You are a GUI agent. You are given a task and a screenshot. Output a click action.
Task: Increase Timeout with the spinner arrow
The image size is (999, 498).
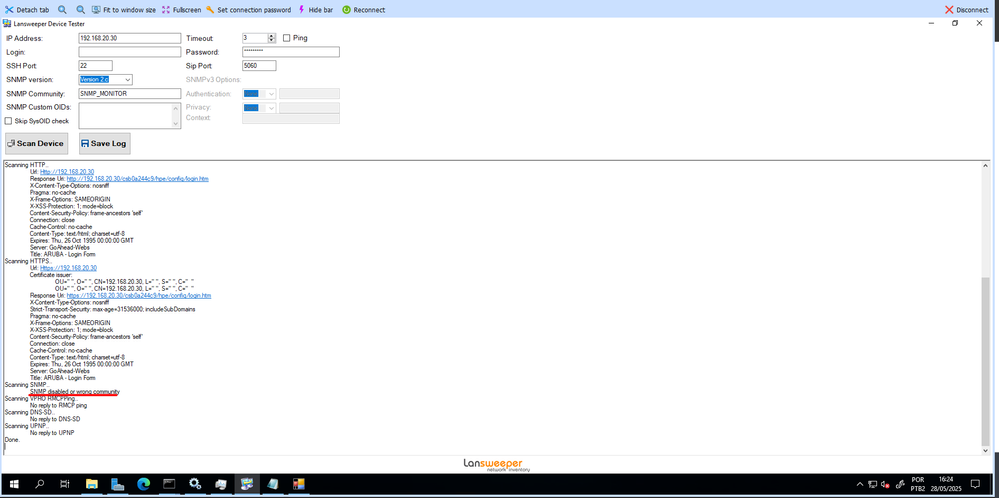[272, 35]
